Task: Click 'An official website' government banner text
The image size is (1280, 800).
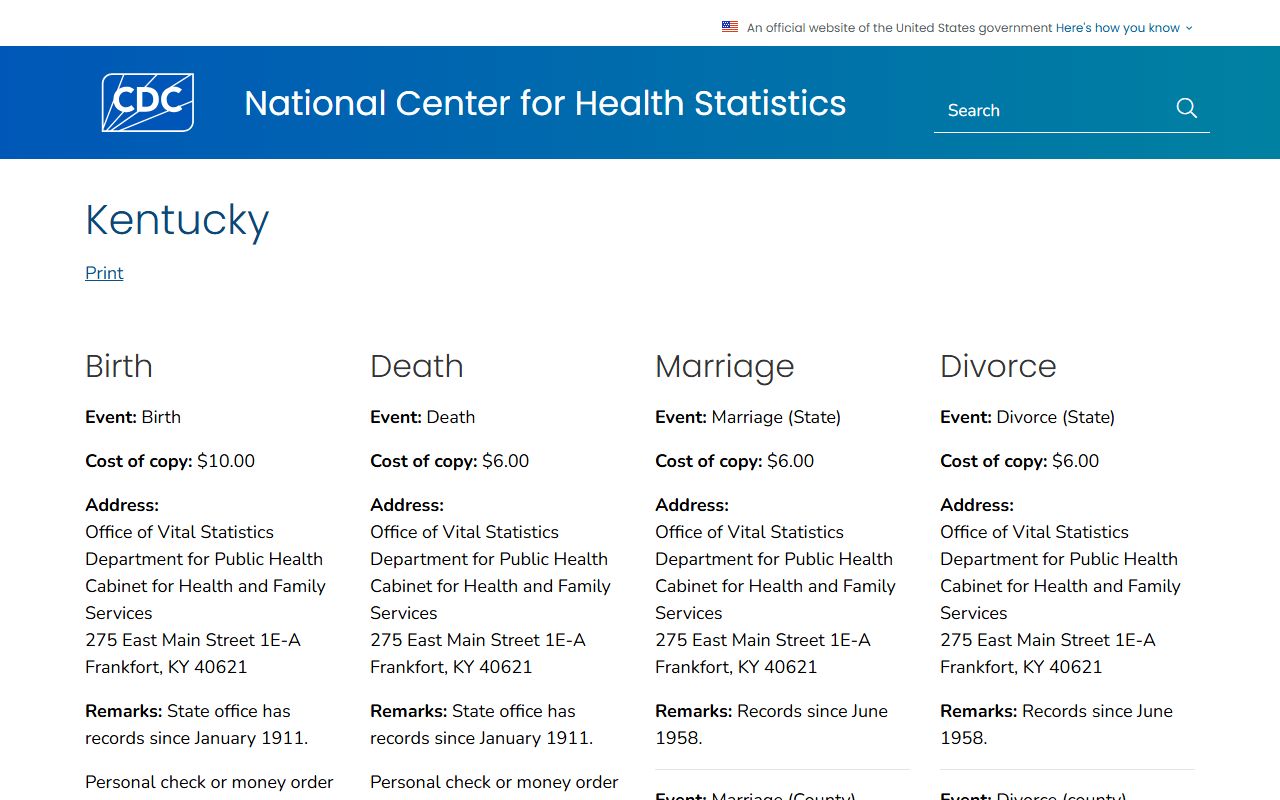Action: (900, 28)
